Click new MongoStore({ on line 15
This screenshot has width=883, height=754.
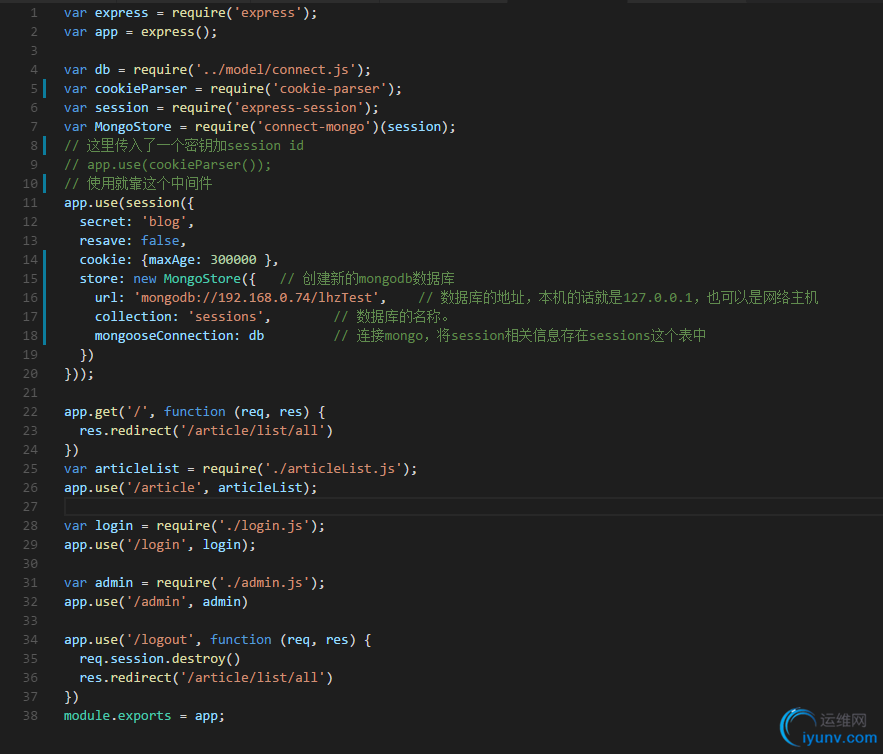pyautogui.click(x=194, y=279)
